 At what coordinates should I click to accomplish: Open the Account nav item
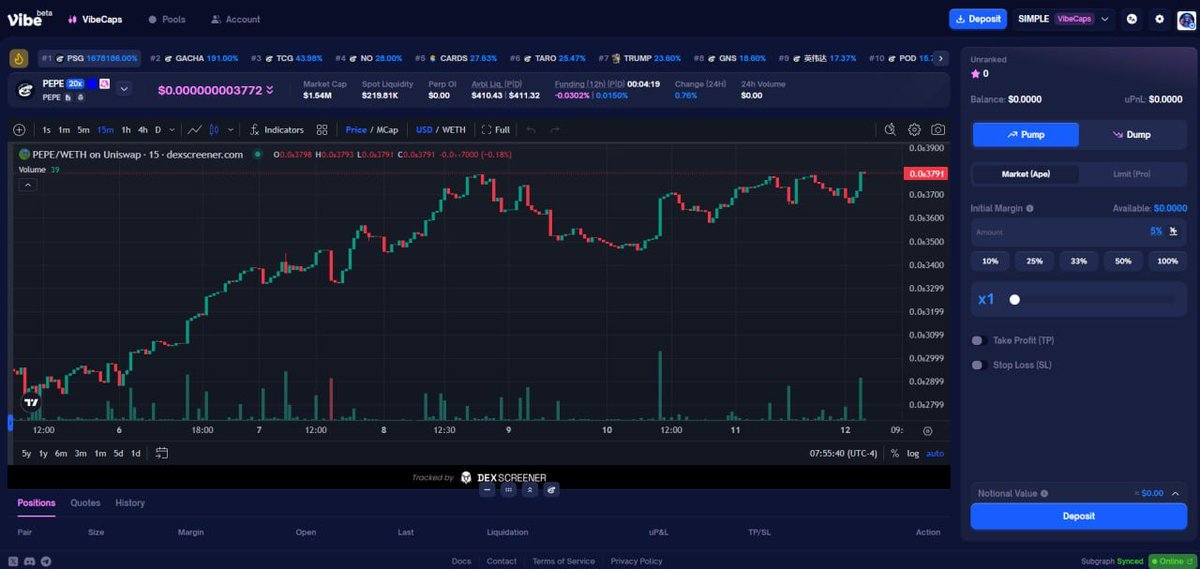[236, 19]
